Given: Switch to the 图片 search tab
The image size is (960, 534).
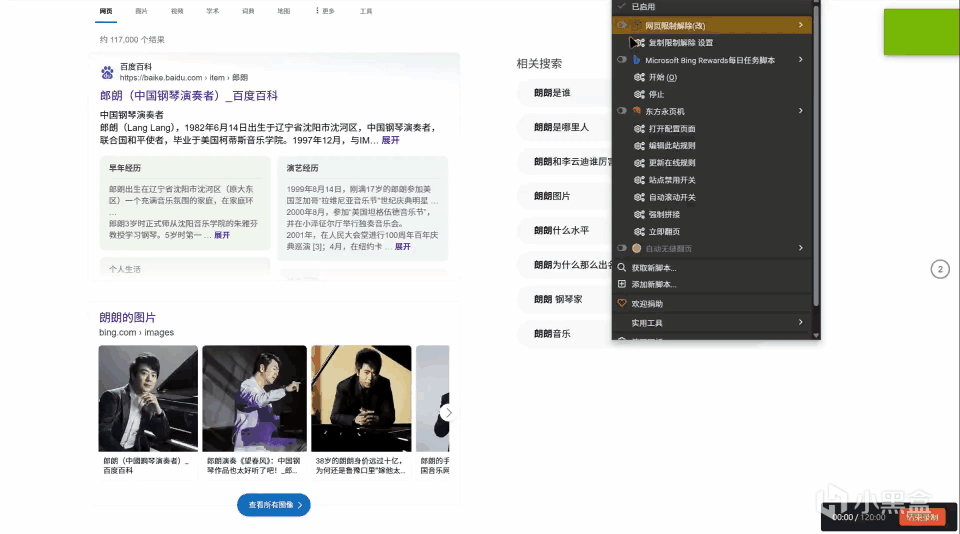Looking at the screenshot, I should (141, 11).
